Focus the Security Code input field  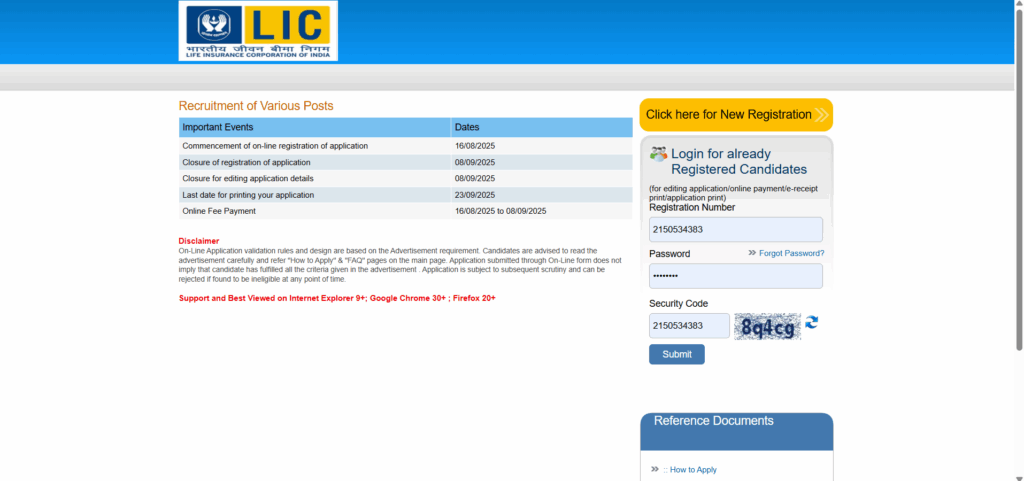click(689, 326)
